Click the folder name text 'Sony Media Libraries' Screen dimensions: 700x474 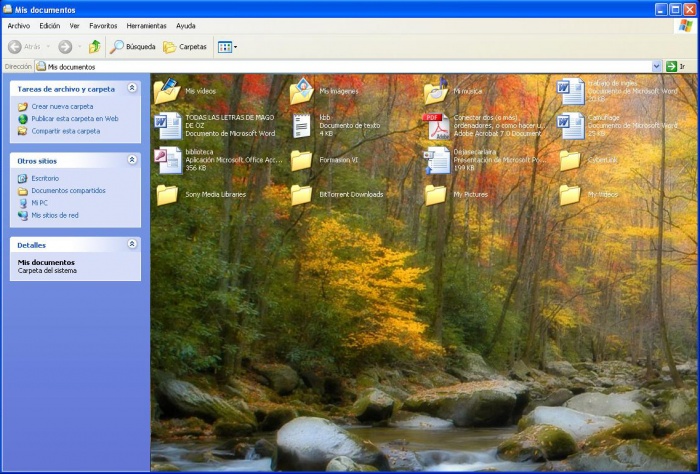coord(216,195)
